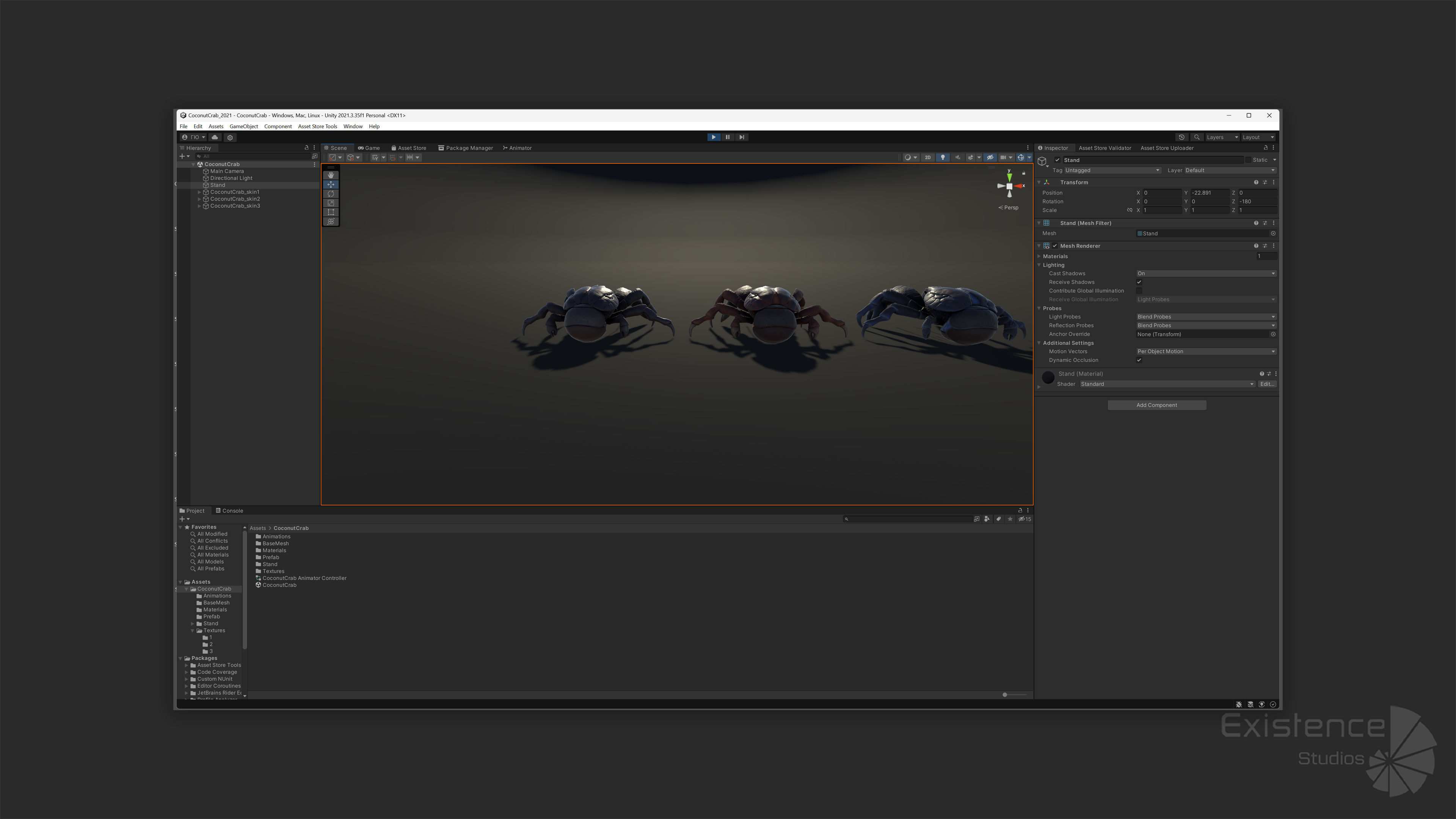1456x819 pixels.
Task: Expand CoconutCrab_skin1 in Hierarchy
Action: (x=199, y=192)
